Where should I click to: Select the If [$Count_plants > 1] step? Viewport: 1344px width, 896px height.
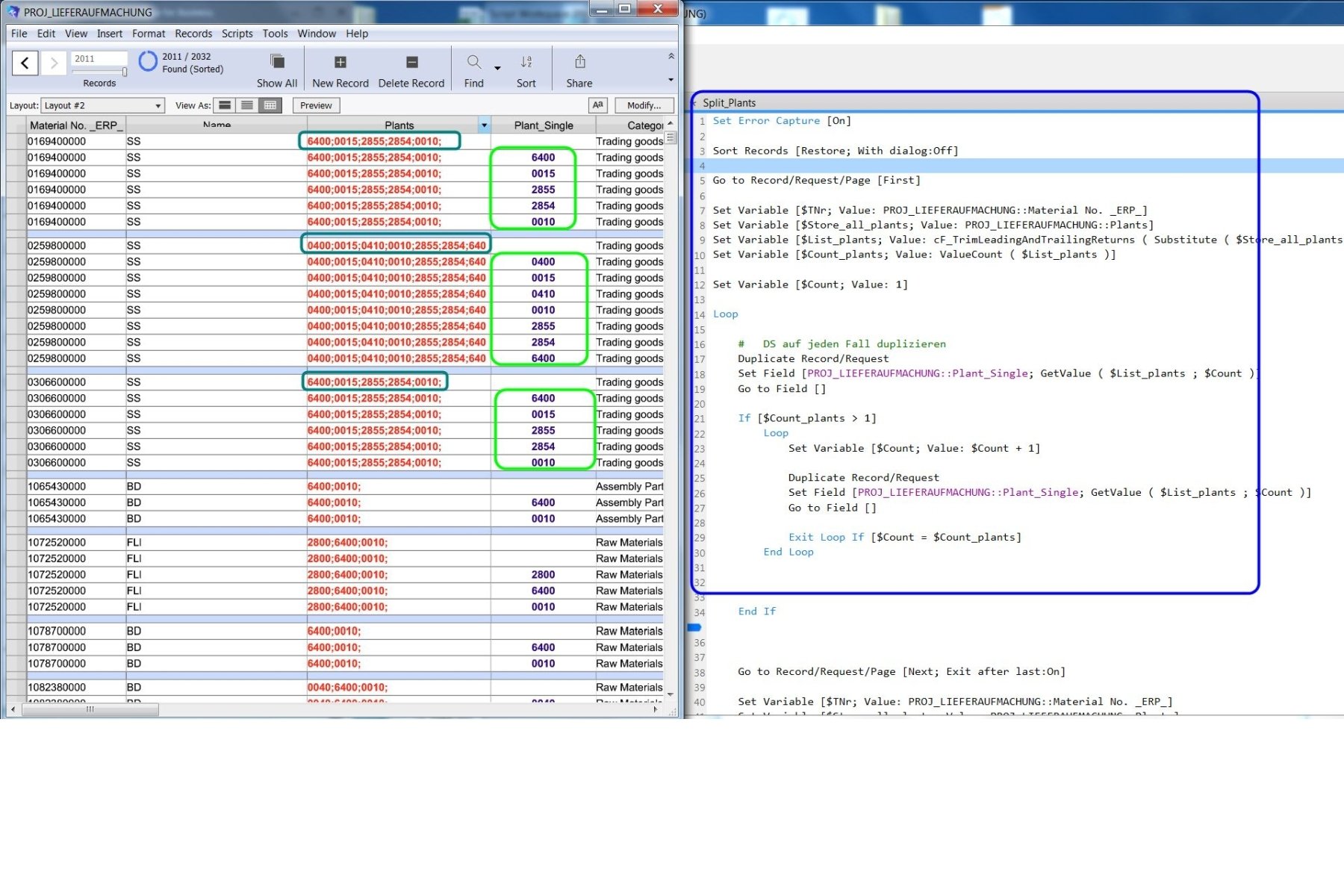[807, 418]
